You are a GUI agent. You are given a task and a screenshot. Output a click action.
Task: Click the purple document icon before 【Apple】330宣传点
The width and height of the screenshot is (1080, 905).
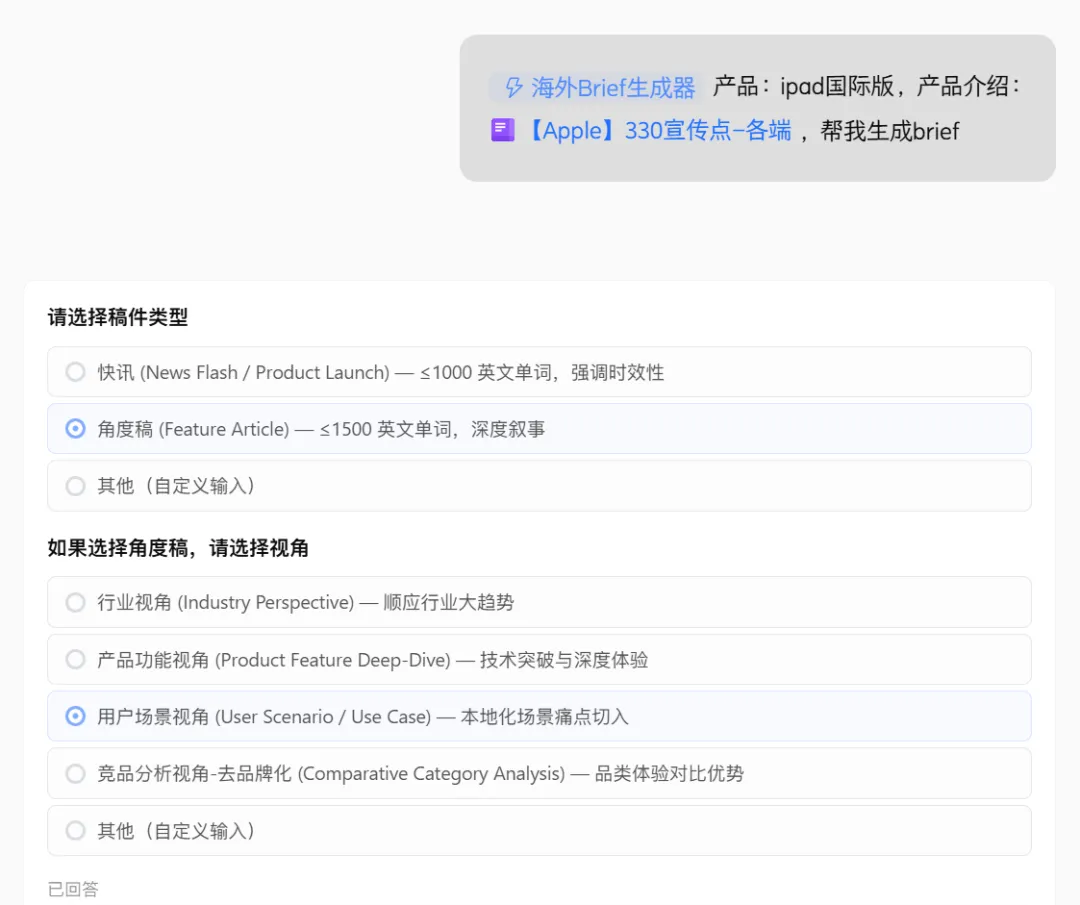pyautogui.click(x=502, y=130)
